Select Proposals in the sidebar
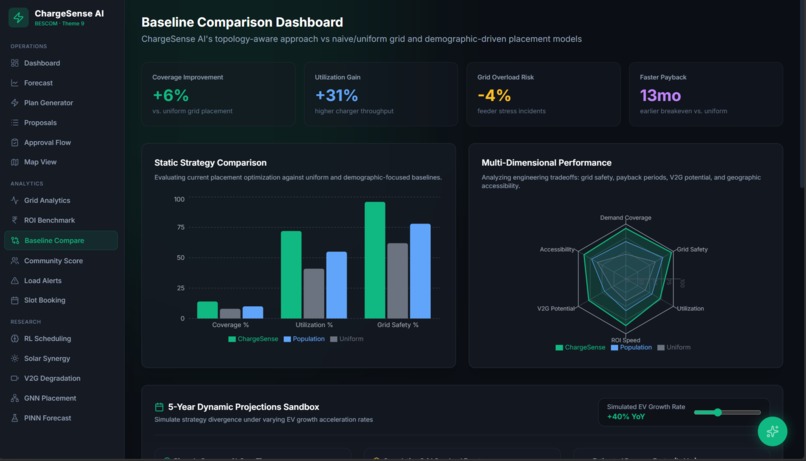This screenshot has width=806, height=461. point(61,122)
